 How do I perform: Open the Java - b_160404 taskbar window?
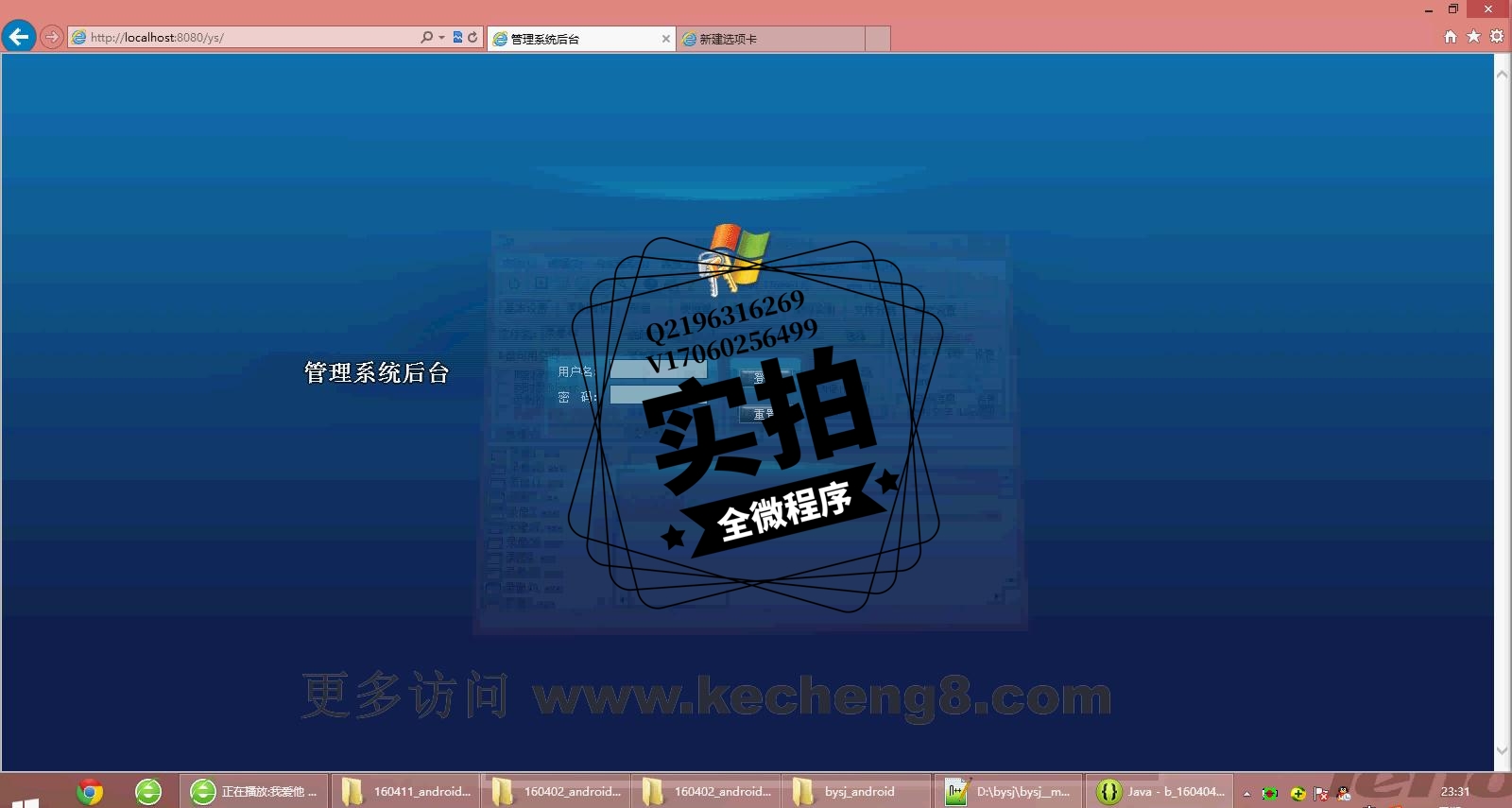coord(1160,792)
